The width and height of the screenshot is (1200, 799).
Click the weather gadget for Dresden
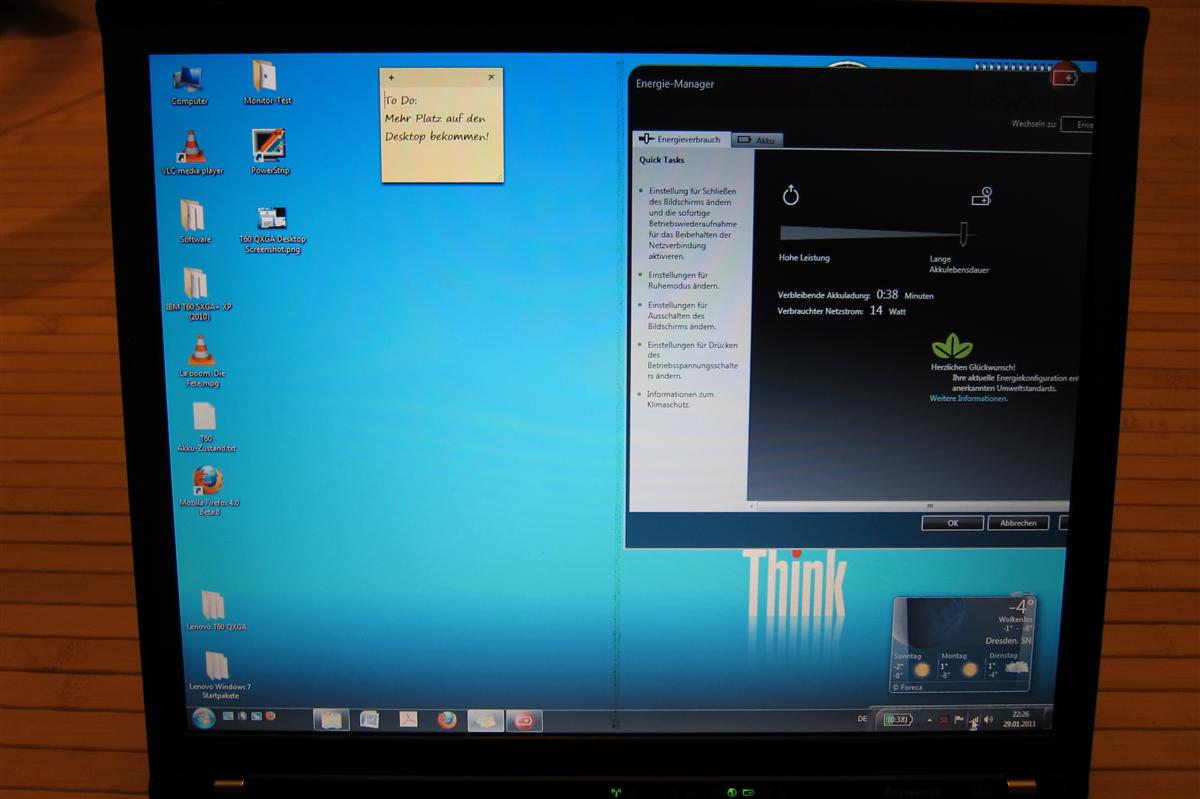coord(962,643)
